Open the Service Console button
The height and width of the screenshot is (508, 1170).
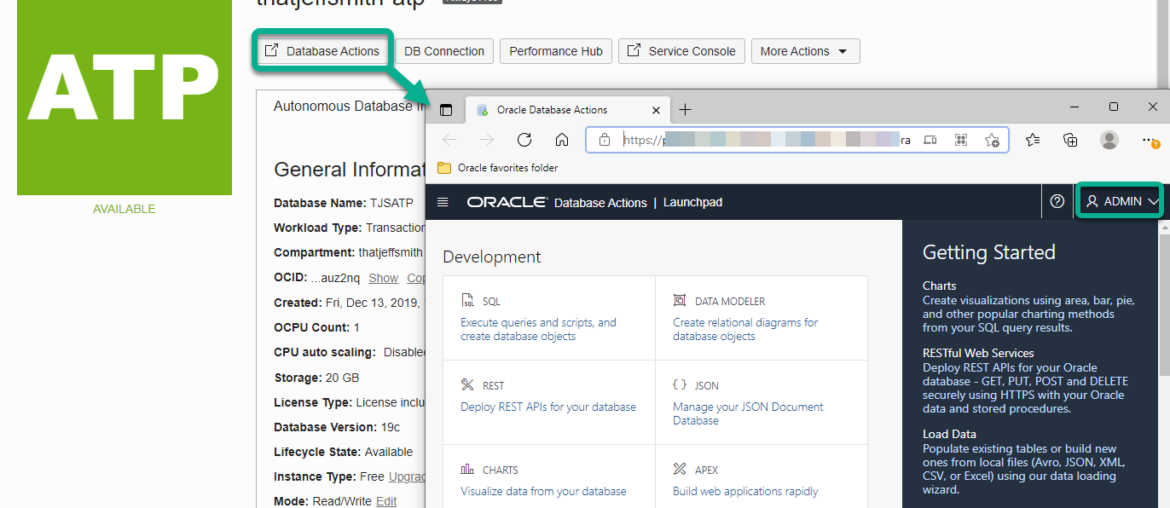pos(681,51)
